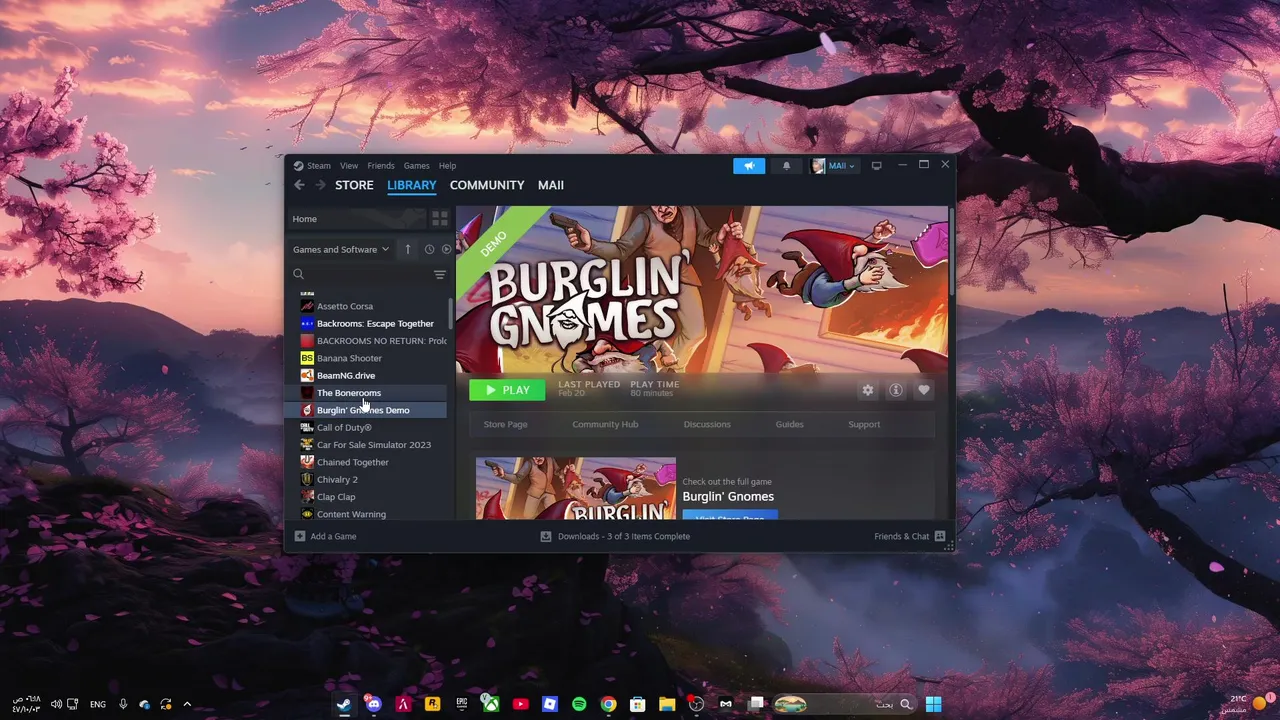Click the game list scrollbar
The image size is (1280, 720).
[451, 313]
